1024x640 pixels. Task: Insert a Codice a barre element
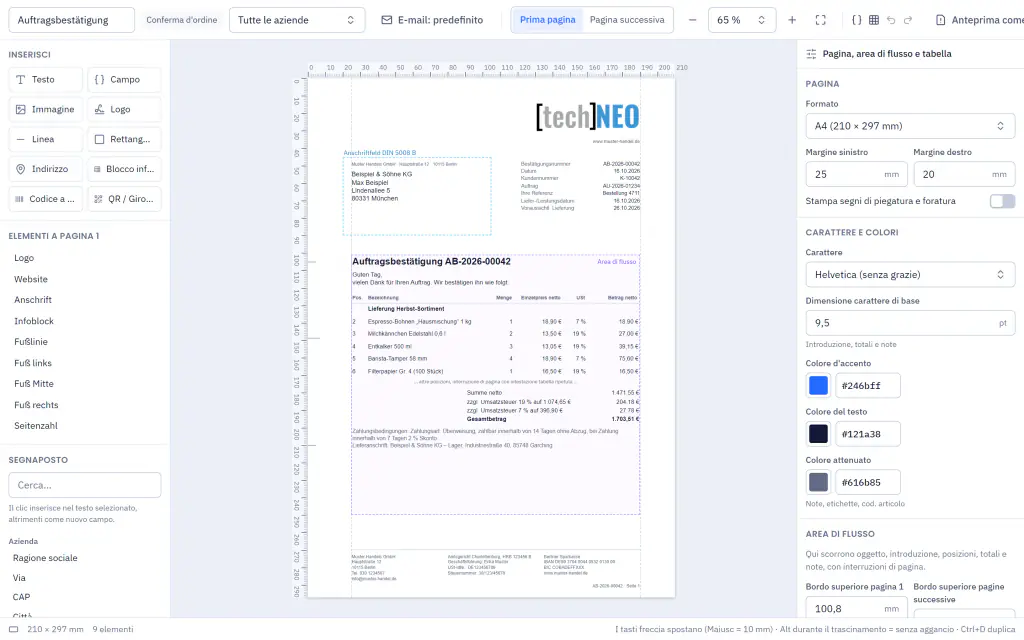click(46, 199)
